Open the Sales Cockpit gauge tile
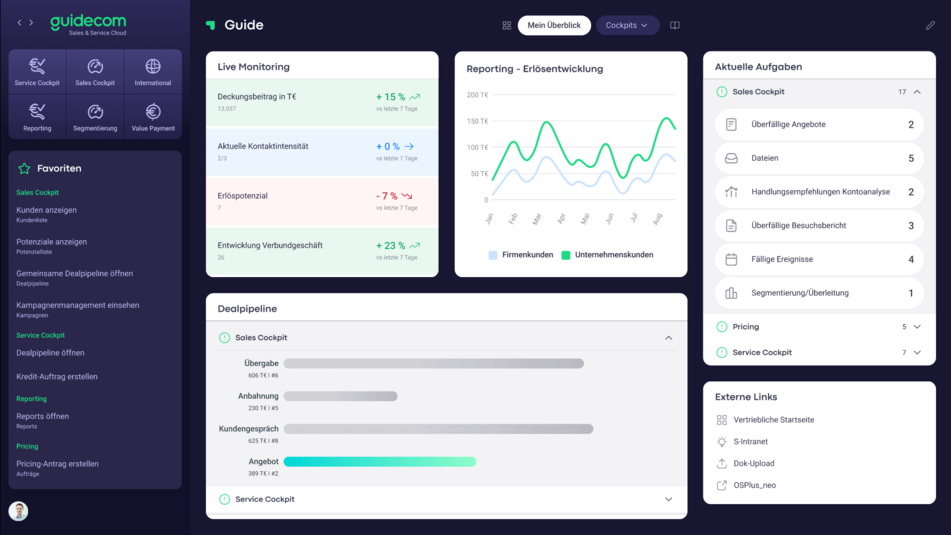951x535 pixels. click(95, 72)
